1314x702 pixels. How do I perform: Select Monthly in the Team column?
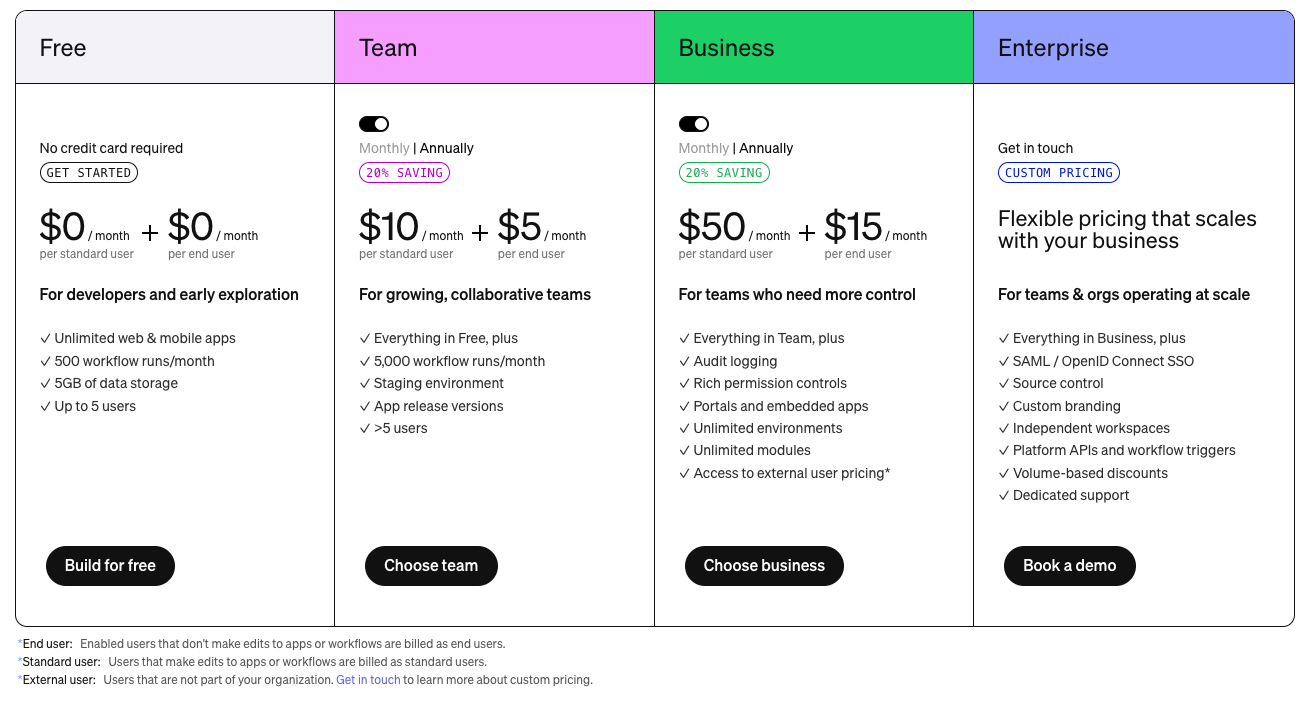[384, 148]
